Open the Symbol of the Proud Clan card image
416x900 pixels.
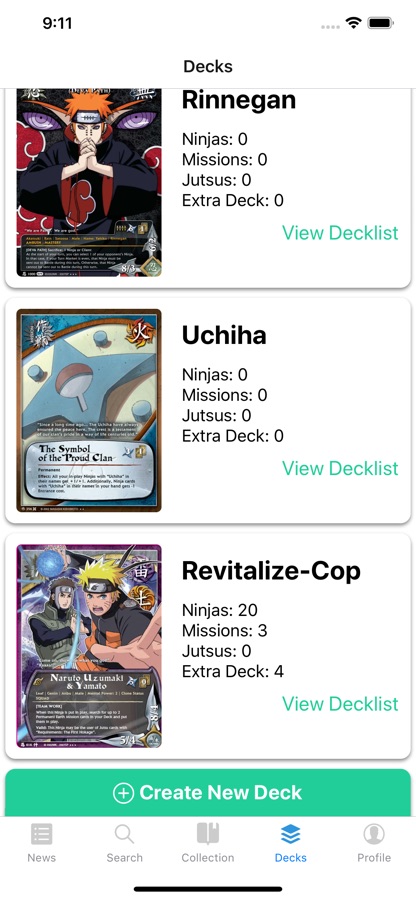click(x=89, y=410)
